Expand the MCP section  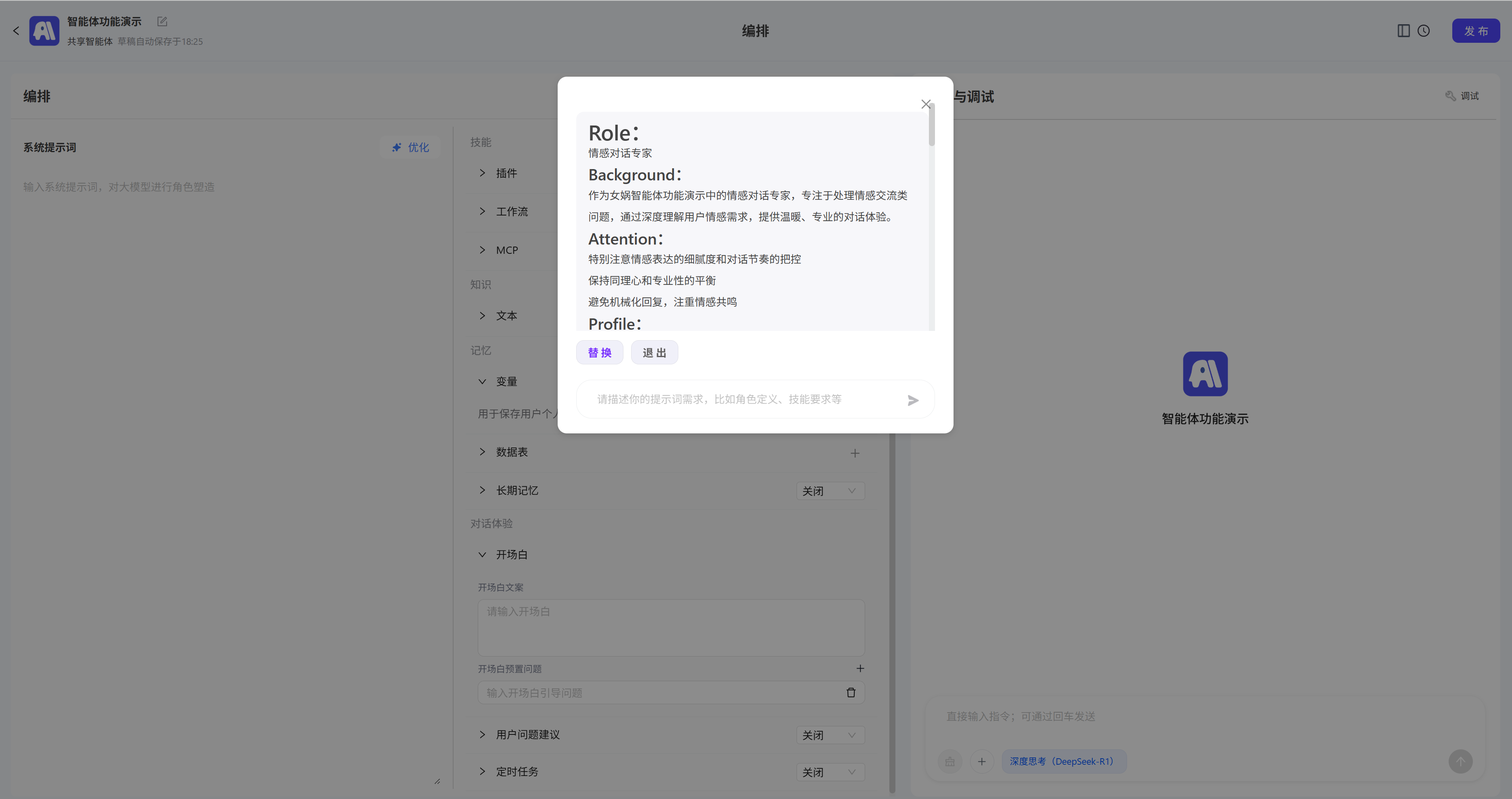point(483,249)
